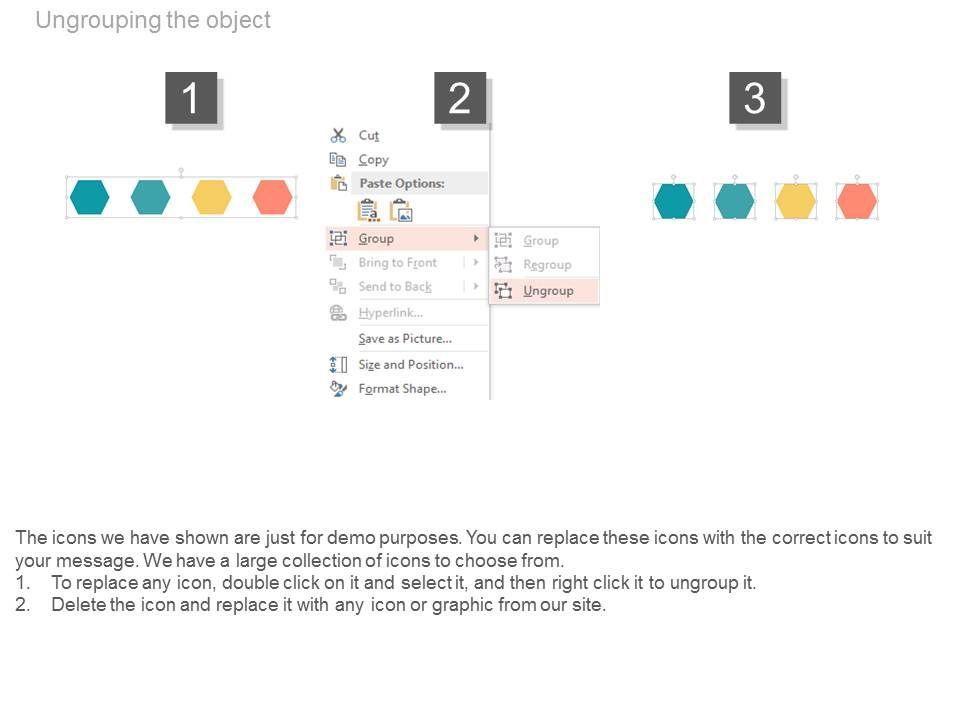Click the Regroup icon in the submenu

(503, 265)
